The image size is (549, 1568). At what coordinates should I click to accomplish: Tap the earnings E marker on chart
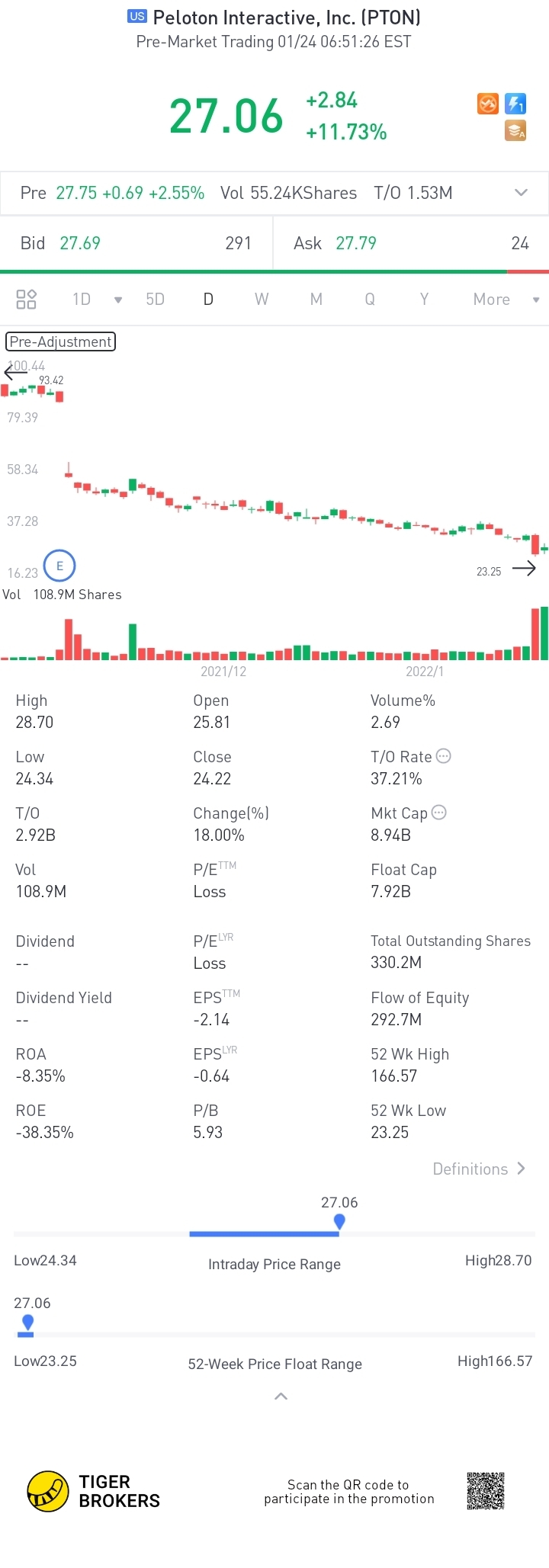59,566
